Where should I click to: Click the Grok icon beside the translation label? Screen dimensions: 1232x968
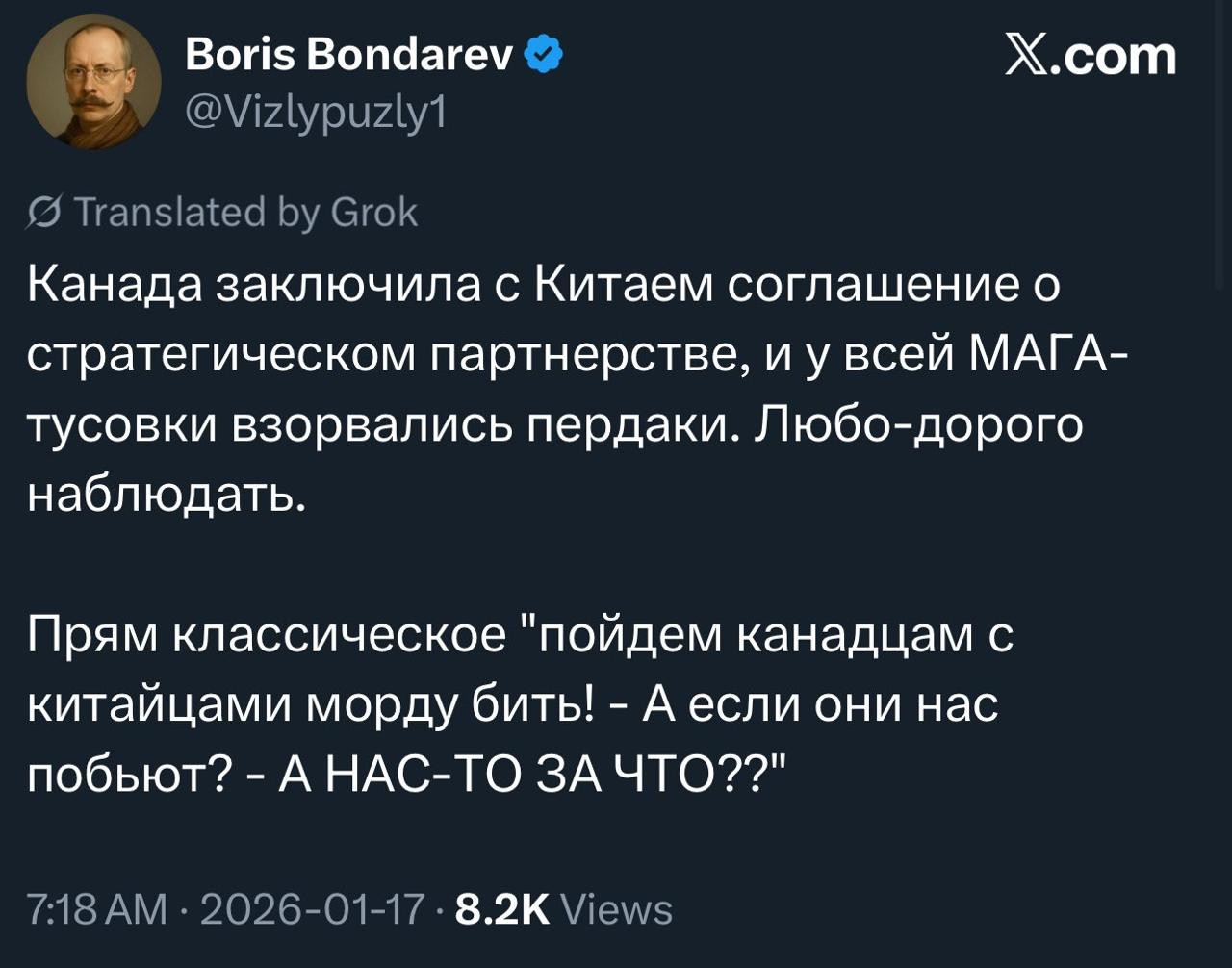[43, 214]
